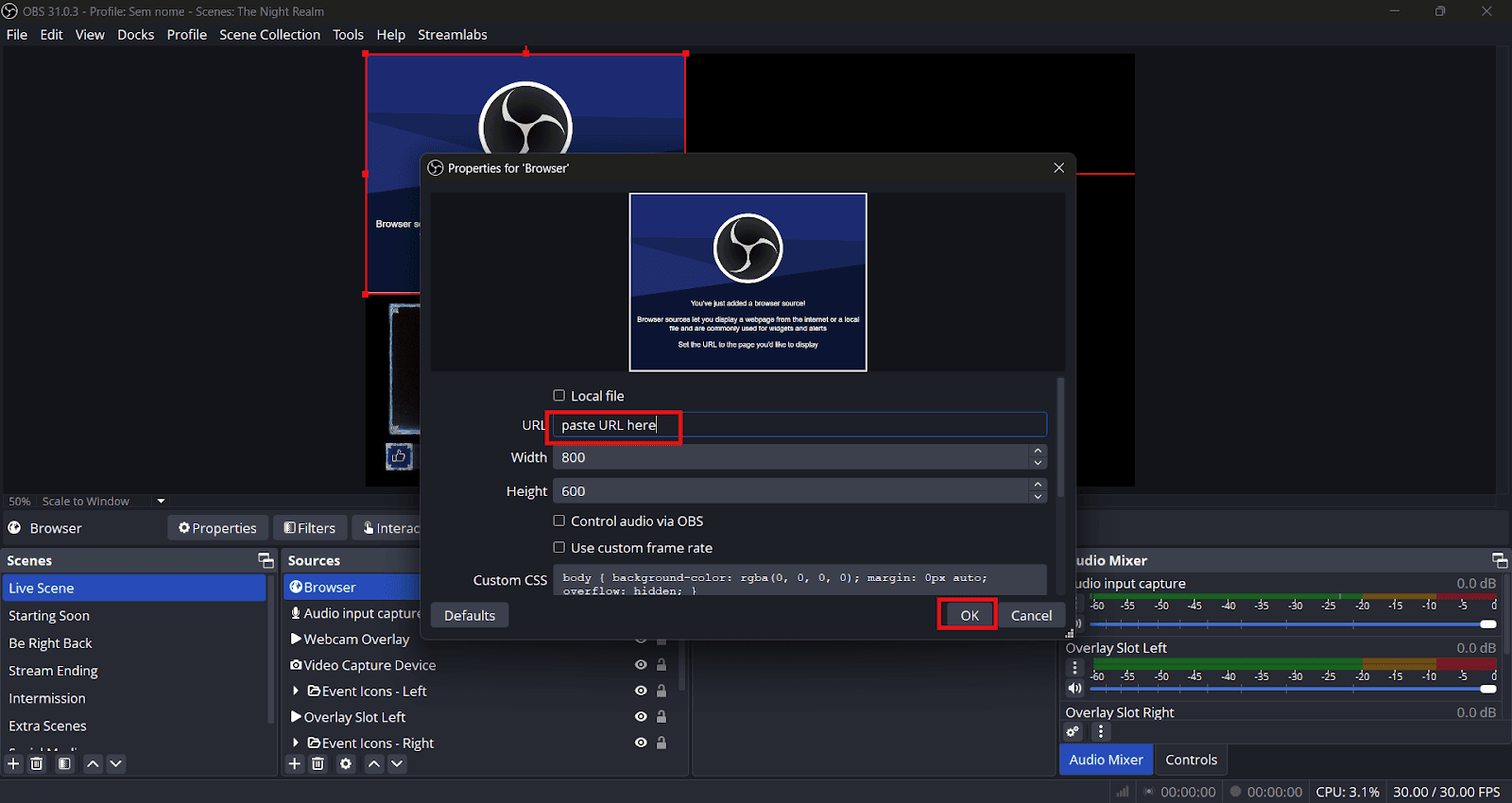Image resolution: width=1512 pixels, height=803 pixels.
Task: Move the selected scene up
Action: [93, 763]
